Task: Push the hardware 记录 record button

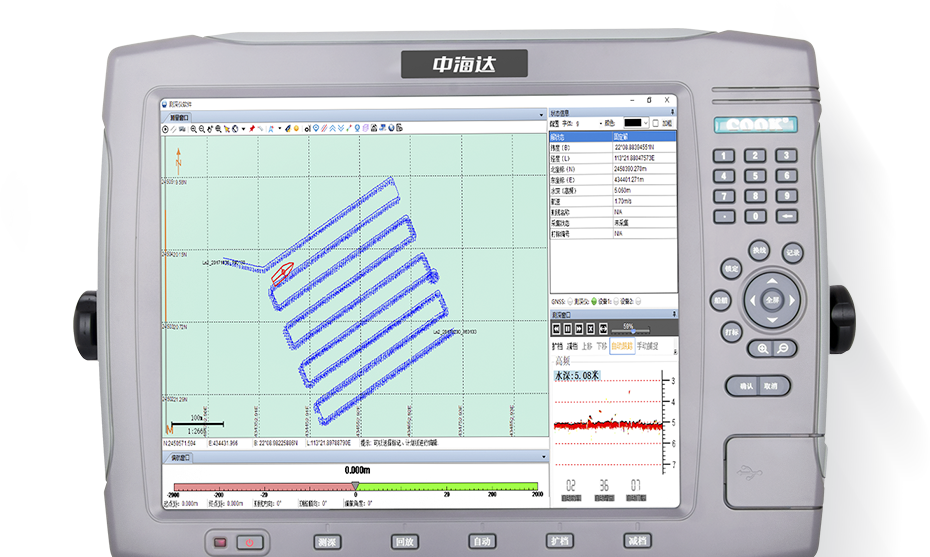Action: tap(792, 253)
